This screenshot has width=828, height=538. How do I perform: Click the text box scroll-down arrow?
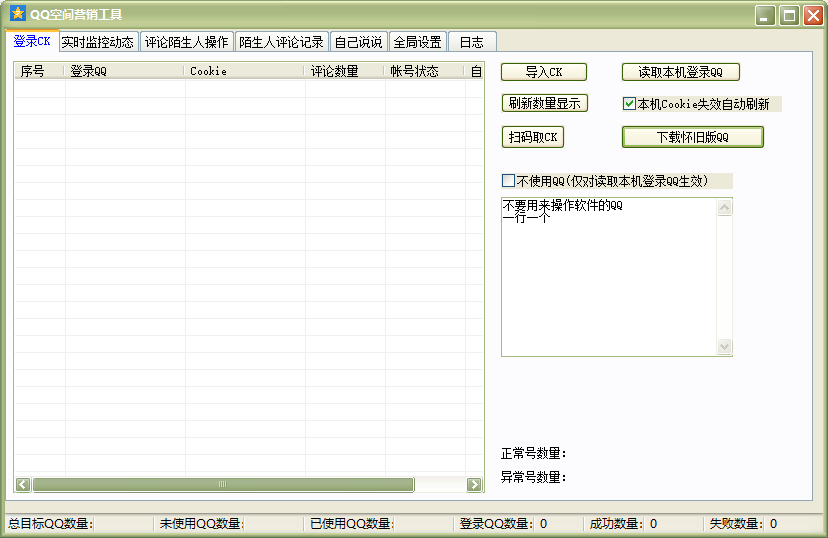tap(724, 346)
